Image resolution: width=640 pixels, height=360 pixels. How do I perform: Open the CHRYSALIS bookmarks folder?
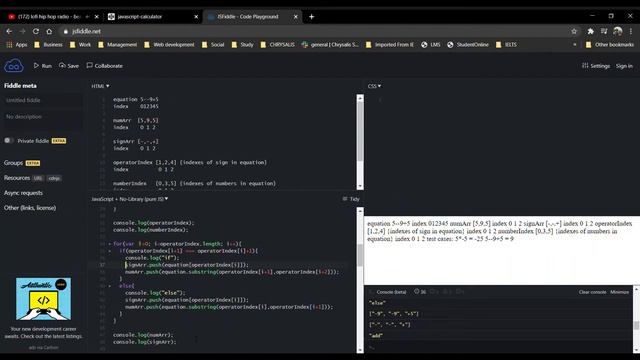(x=278, y=45)
